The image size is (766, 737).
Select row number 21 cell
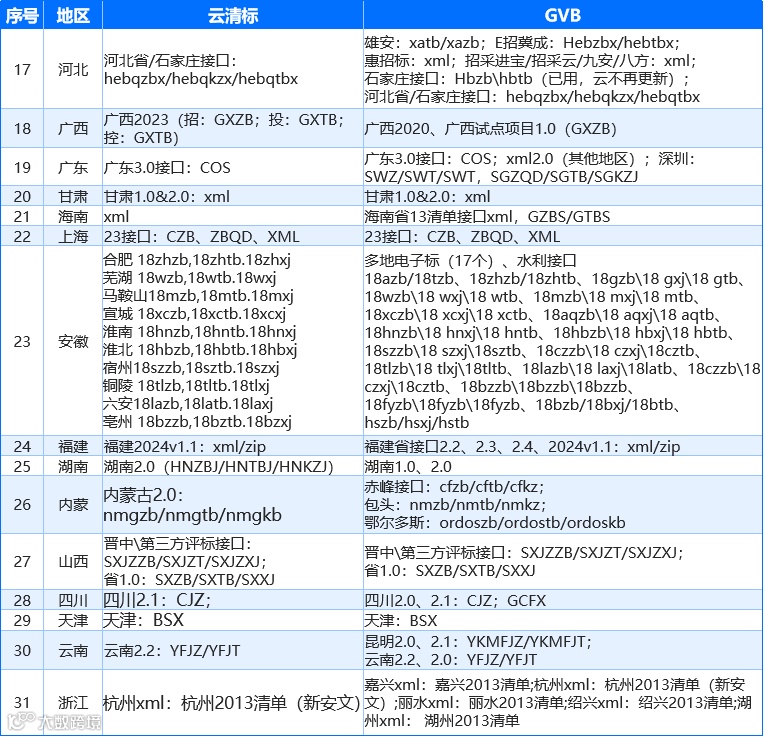[x=22, y=216]
